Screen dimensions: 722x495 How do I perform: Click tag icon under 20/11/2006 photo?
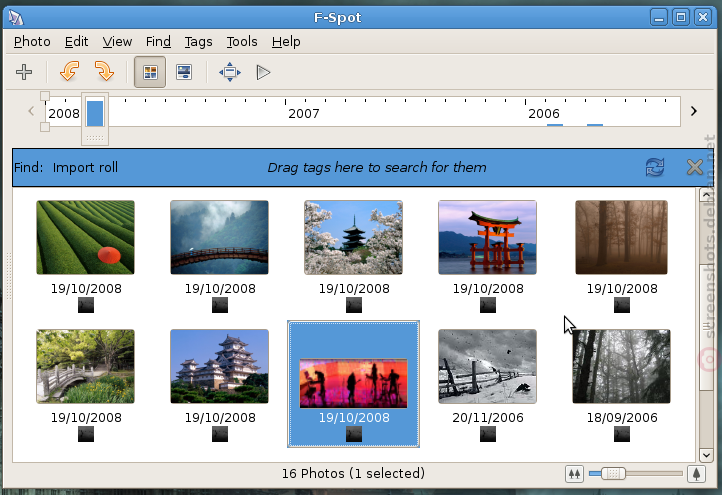488,434
